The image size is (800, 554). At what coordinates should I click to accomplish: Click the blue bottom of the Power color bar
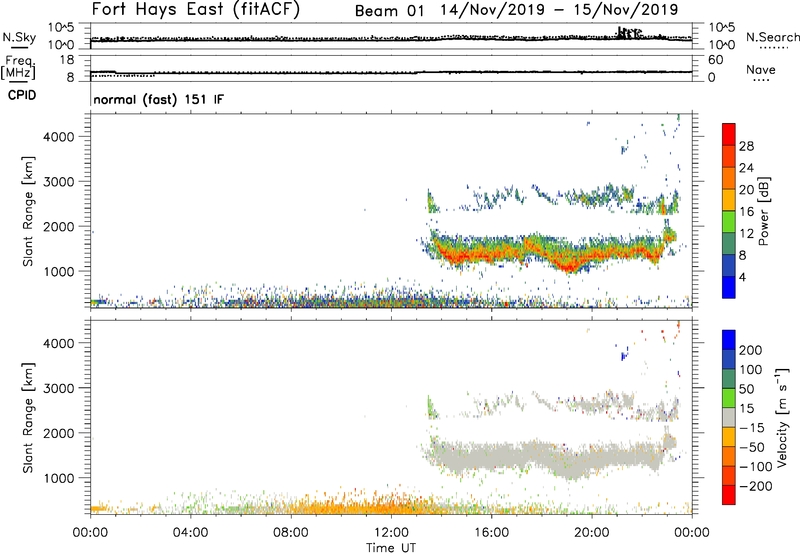click(x=729, y=287)
